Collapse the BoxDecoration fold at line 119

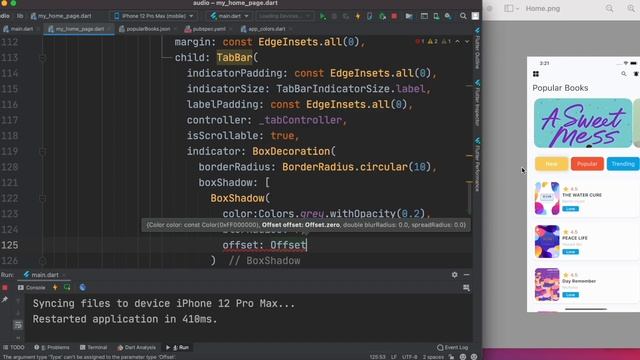pos(42,151)
